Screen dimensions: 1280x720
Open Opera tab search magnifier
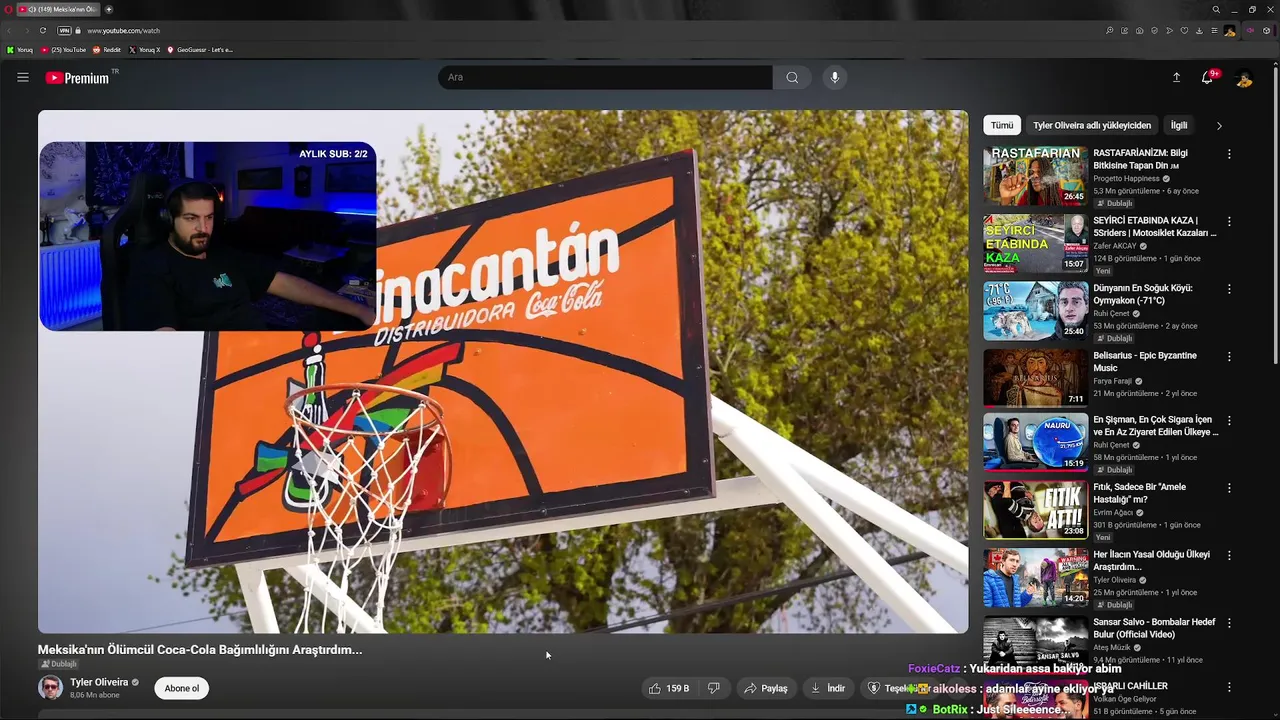pyautogui.click(x=1216, y=9)
